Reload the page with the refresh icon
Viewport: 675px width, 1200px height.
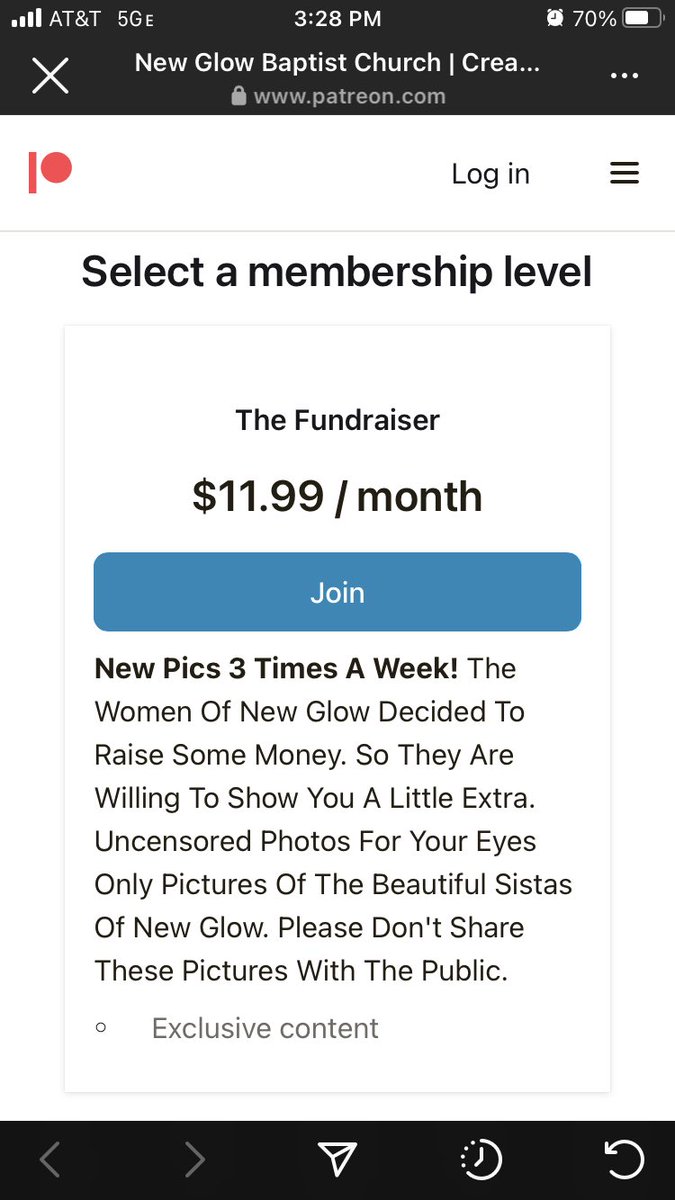(625, 1159)
